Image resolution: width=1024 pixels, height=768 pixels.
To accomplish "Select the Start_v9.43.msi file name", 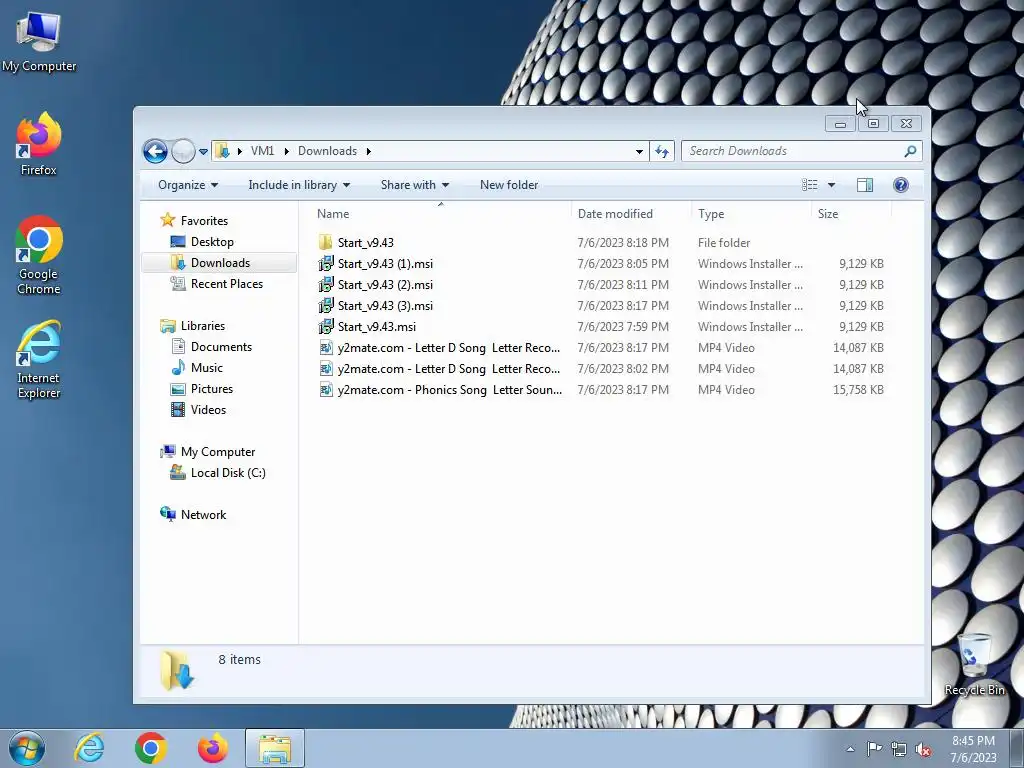I will 377,327.
